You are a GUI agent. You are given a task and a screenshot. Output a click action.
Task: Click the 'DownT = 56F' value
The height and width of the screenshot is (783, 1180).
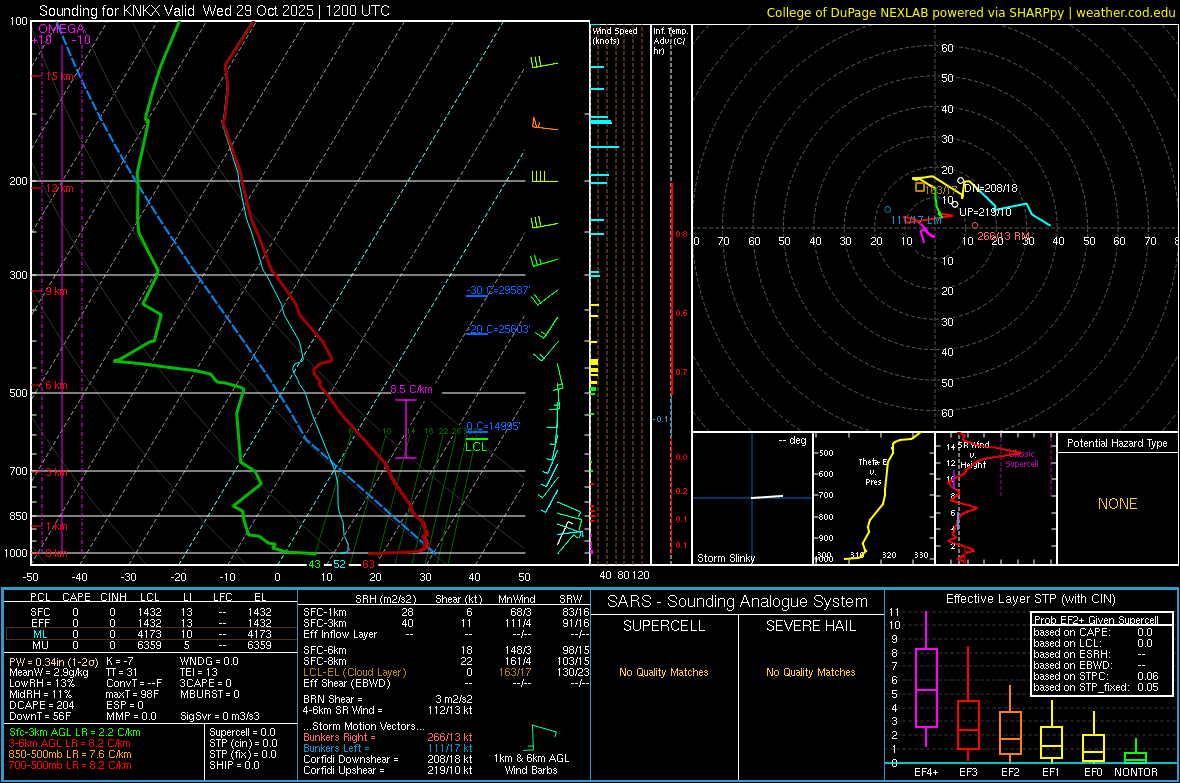coord(40,716)
